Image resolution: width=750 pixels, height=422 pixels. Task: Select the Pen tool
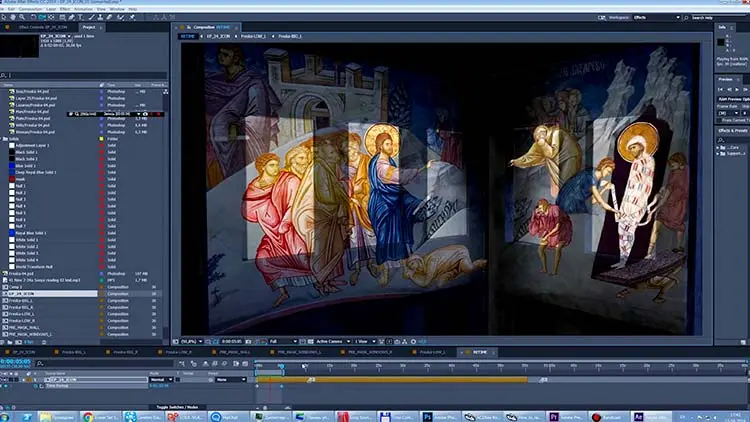pyautogui.click(x=71, y=17)
